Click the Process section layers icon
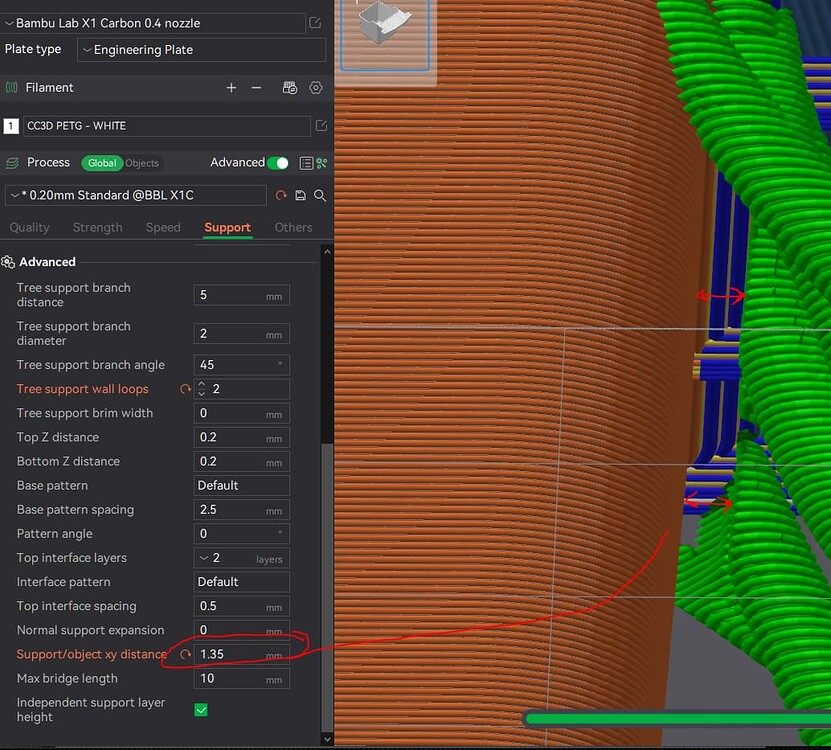Screen dimensions: 831x750 [12, 163]
